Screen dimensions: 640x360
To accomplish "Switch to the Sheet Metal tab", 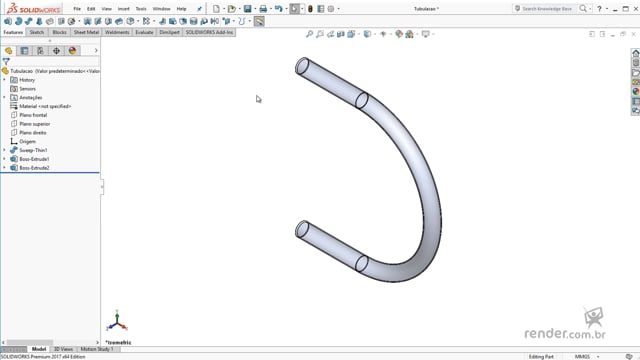I will click(x=86, y=32).
